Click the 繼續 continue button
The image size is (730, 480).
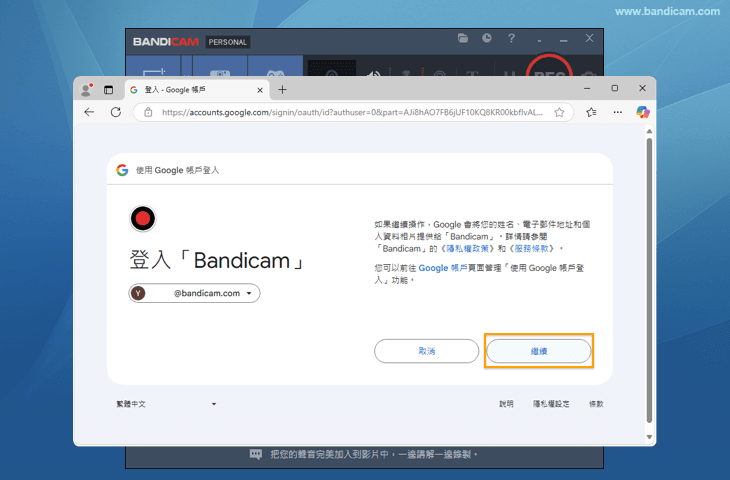[x=539, y=351]
